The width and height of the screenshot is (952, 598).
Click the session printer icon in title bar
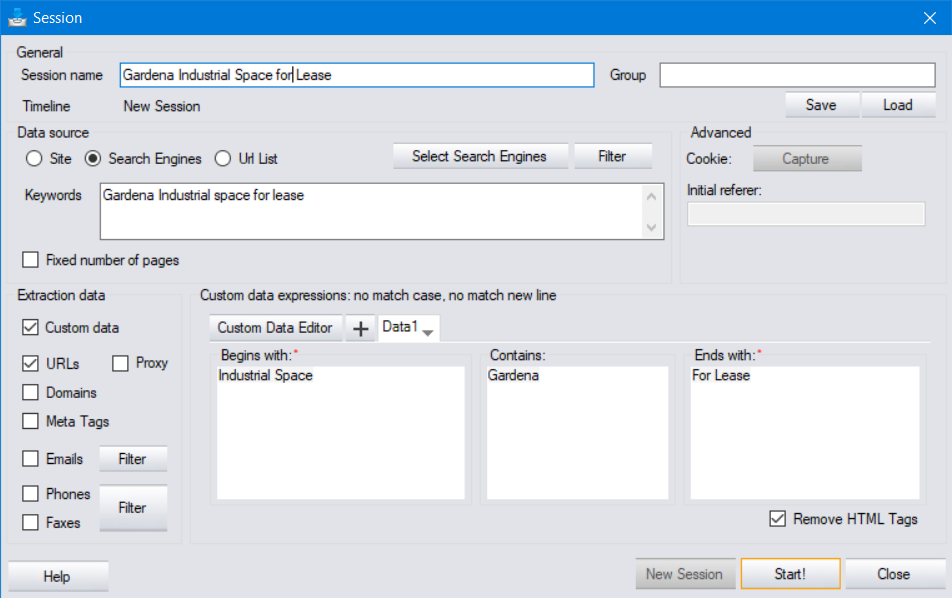(15, 17)
